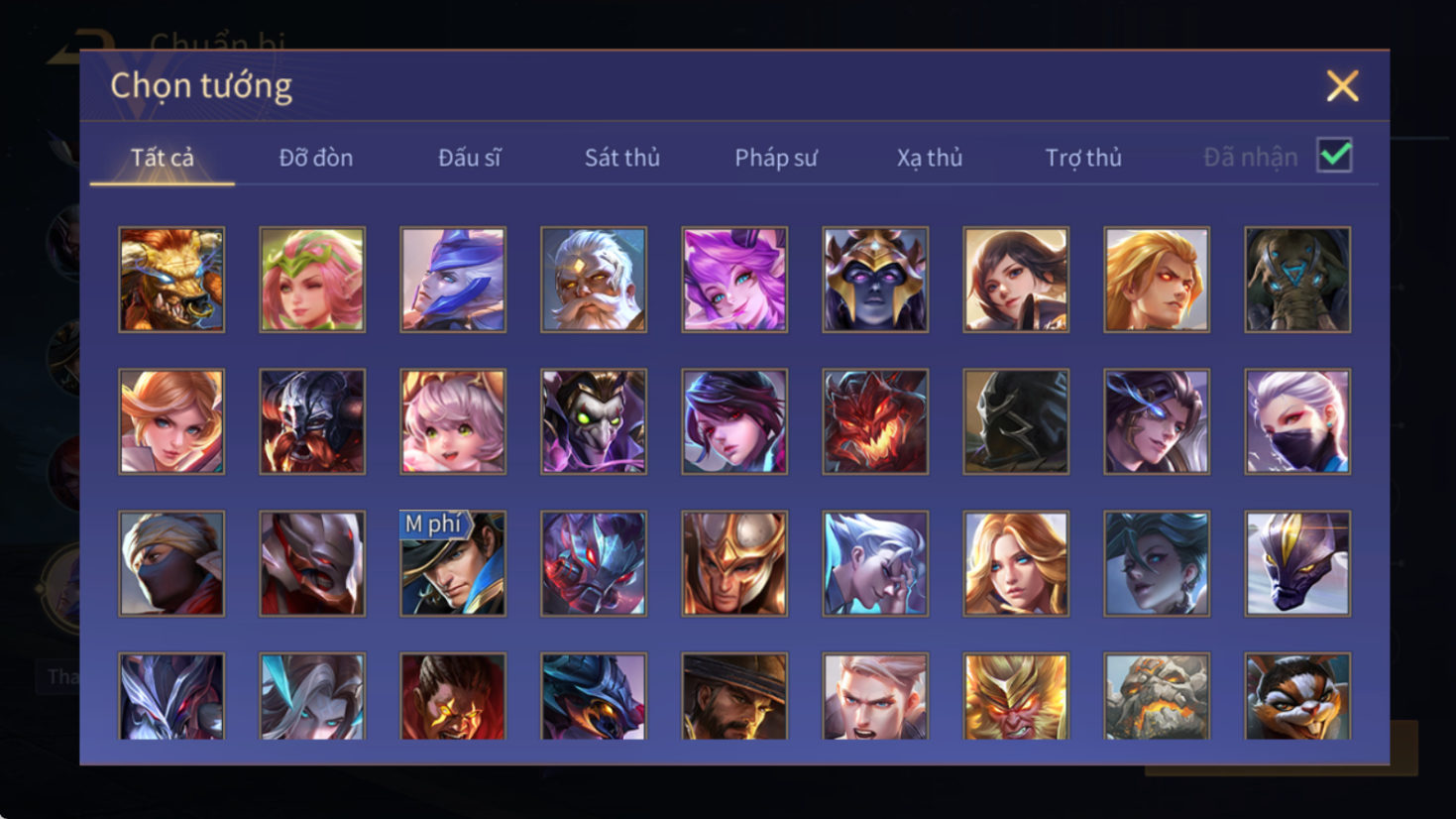This screenshot has width=1456, height=819.
Task: Toggle the 'Đã nhận' checkbox
Action: 1335,156
